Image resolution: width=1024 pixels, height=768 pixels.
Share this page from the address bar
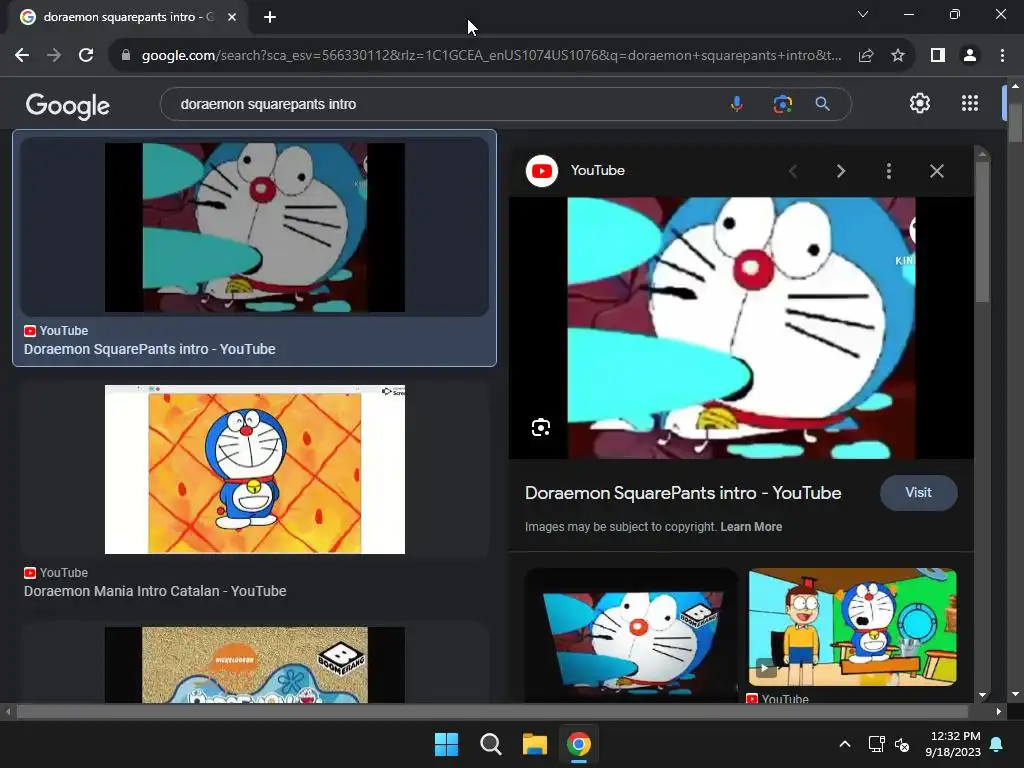866,56
